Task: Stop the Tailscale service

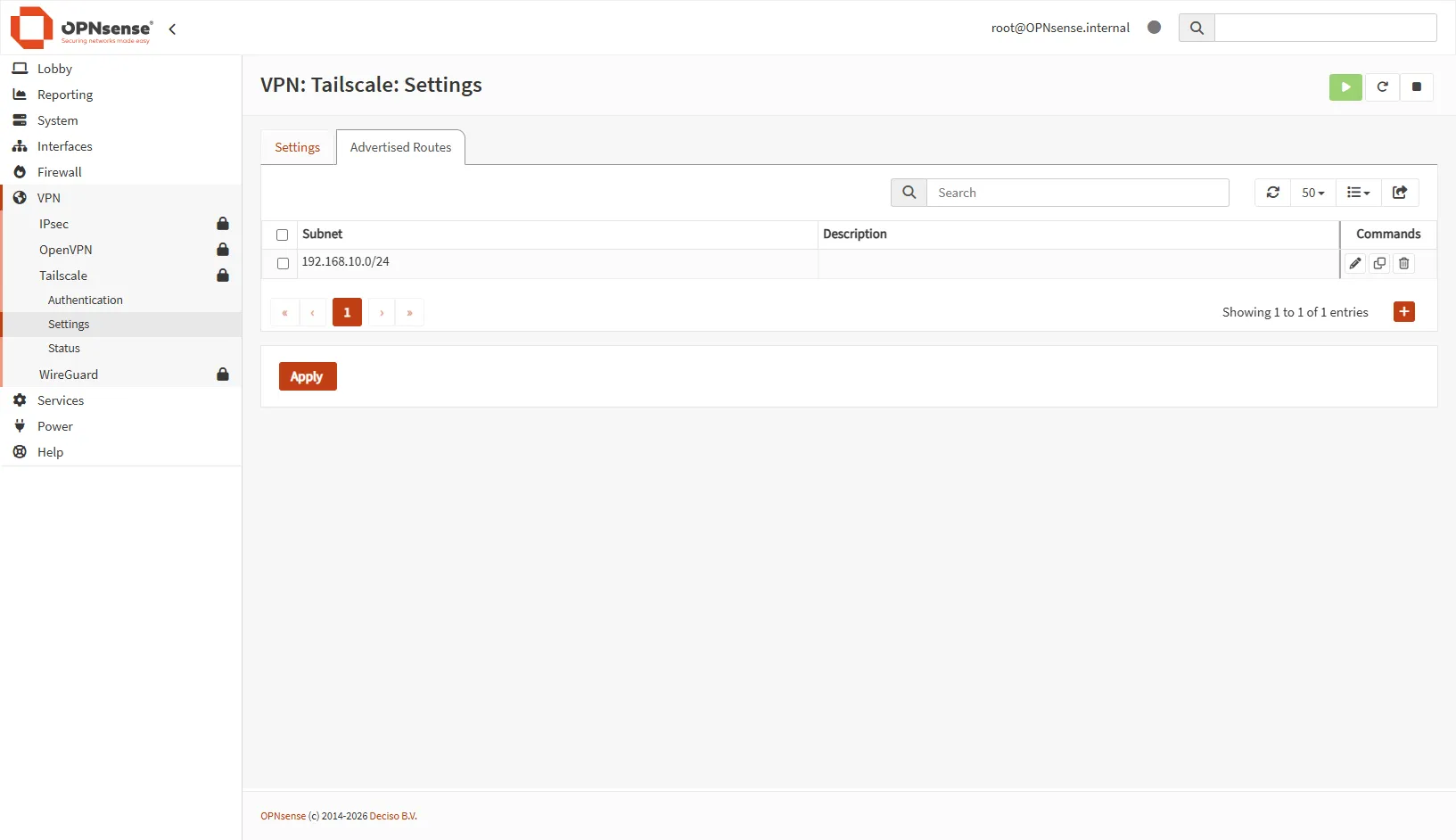Action: pos(1416,87)
